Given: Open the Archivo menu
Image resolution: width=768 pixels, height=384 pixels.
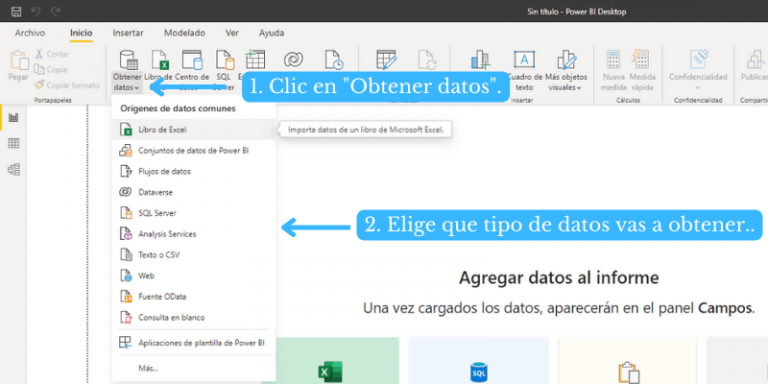Looking at the screenshot, I should pyautogui.click(x=30, y=33).
